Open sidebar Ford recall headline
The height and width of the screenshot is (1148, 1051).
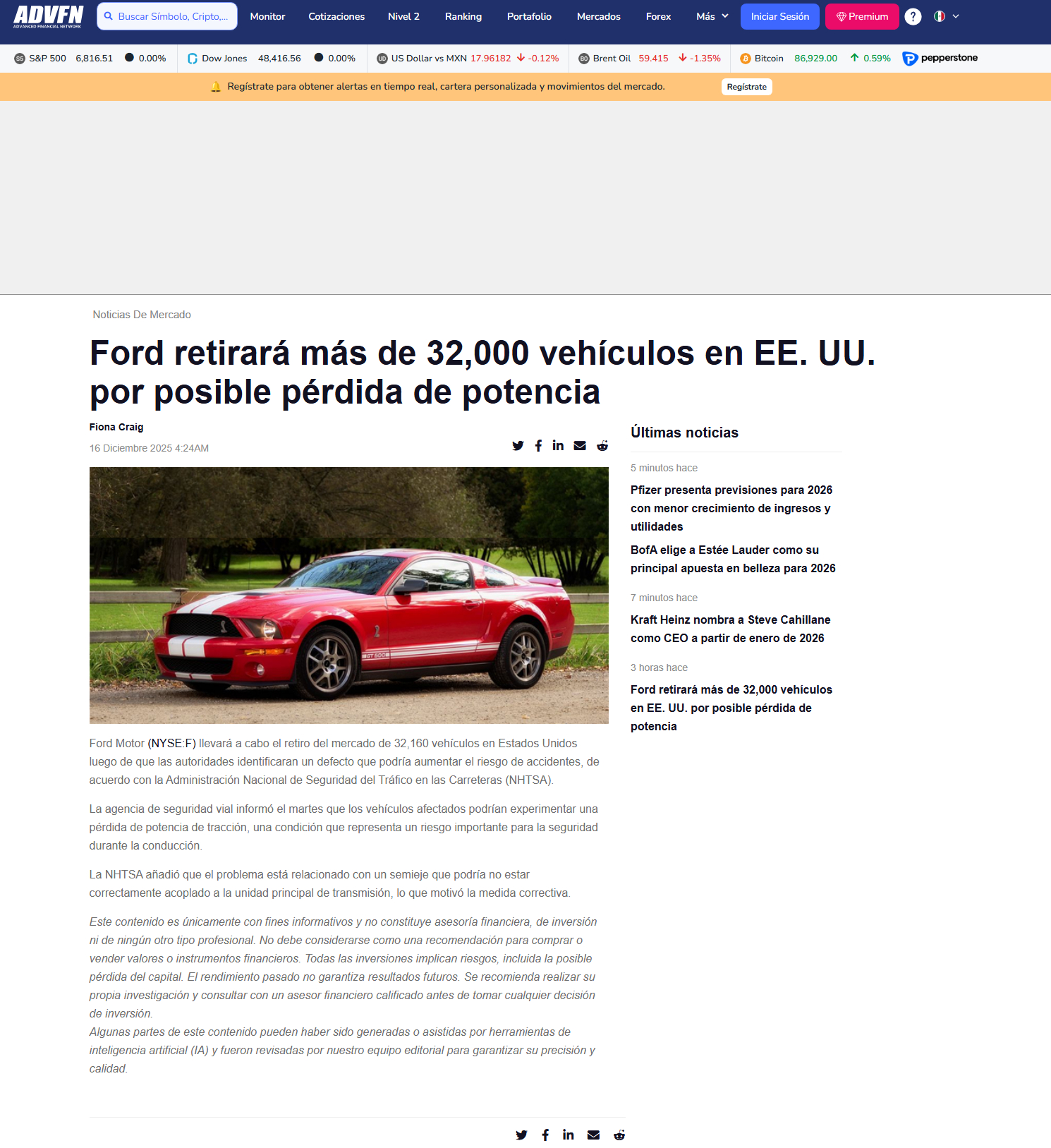coord(731,708)
